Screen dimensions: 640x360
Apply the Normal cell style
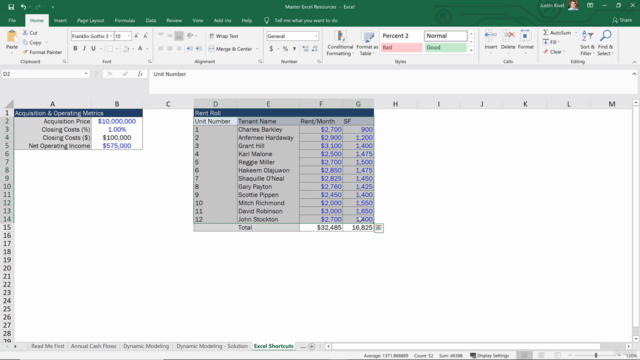[445, 36]
